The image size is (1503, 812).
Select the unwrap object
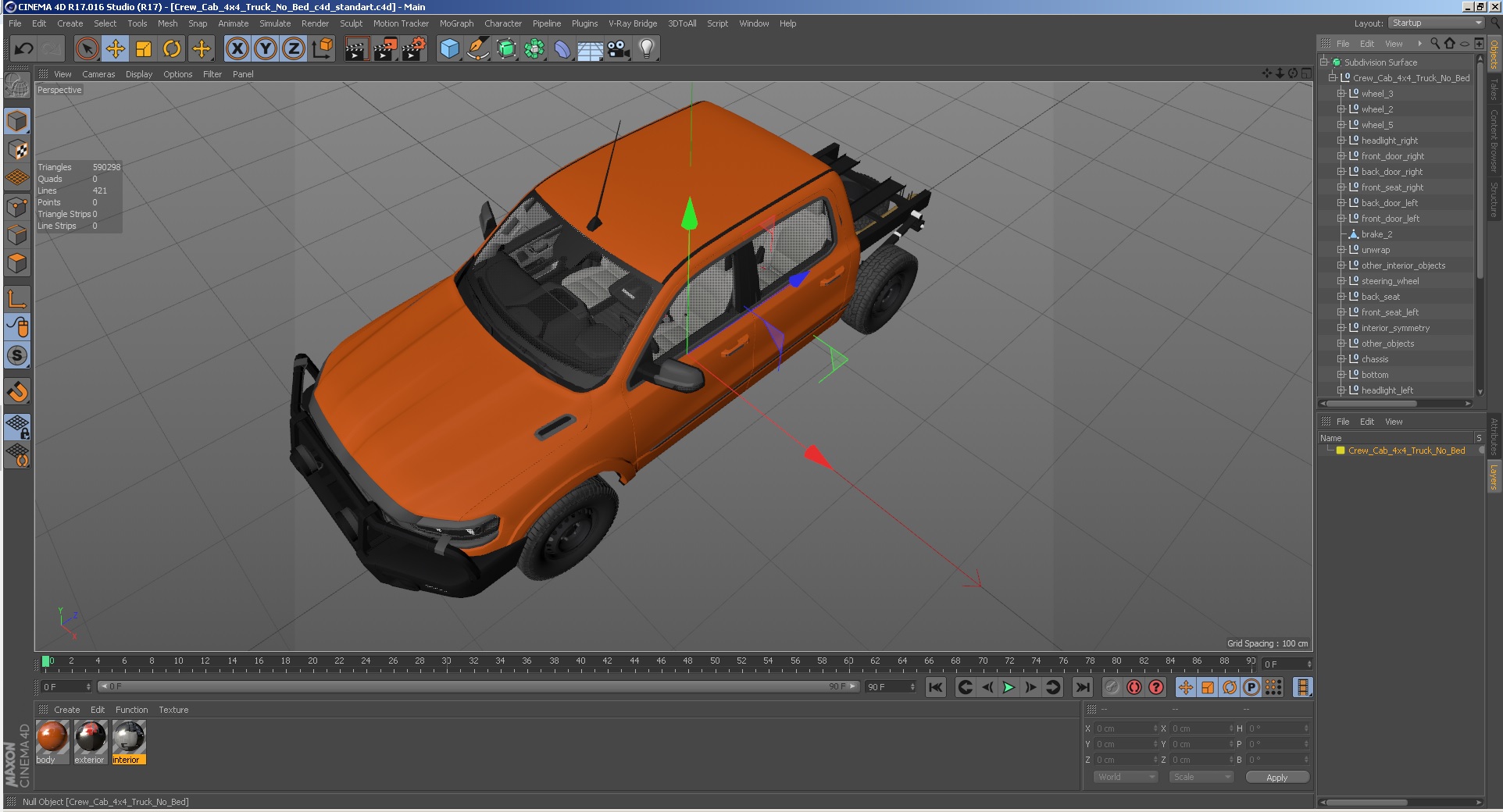(x=1376, y=250)
